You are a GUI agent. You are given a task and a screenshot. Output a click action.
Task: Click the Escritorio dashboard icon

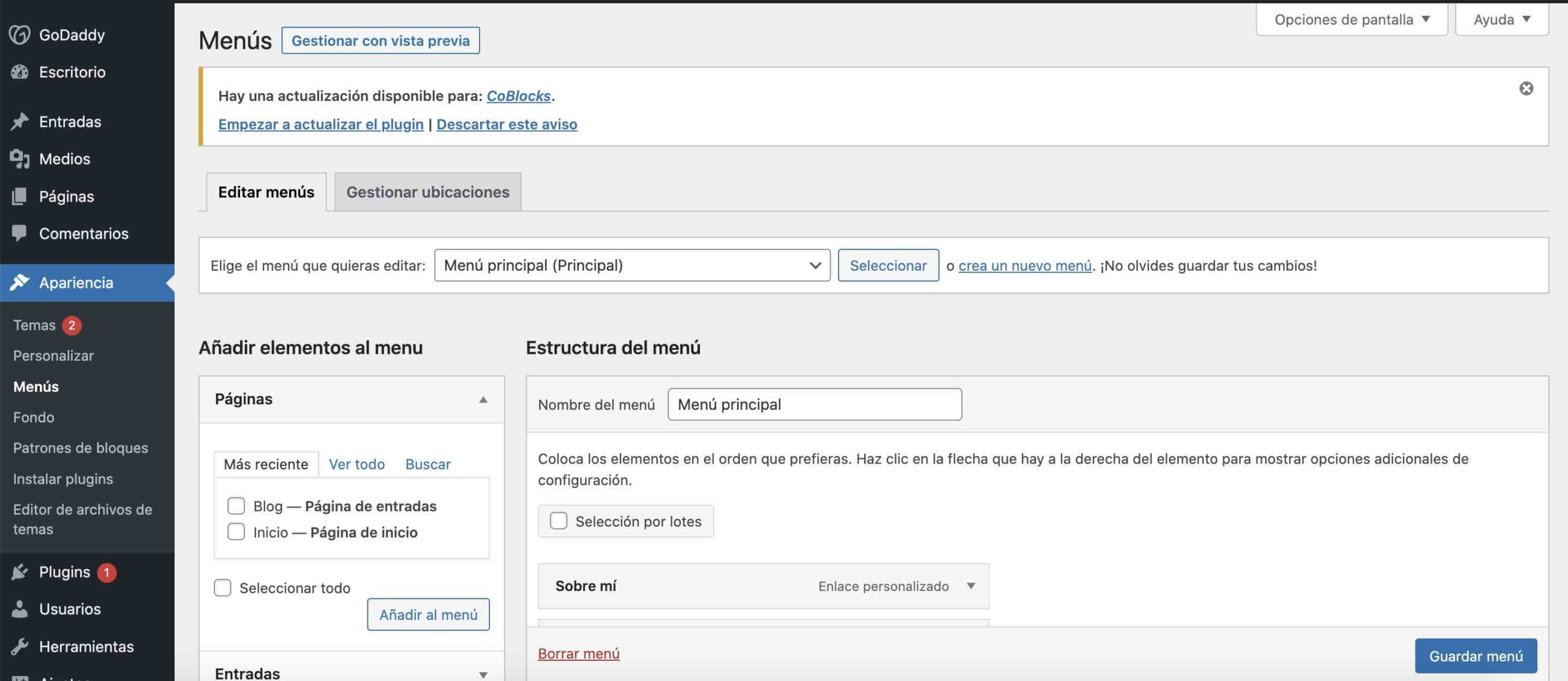point(20,72)
